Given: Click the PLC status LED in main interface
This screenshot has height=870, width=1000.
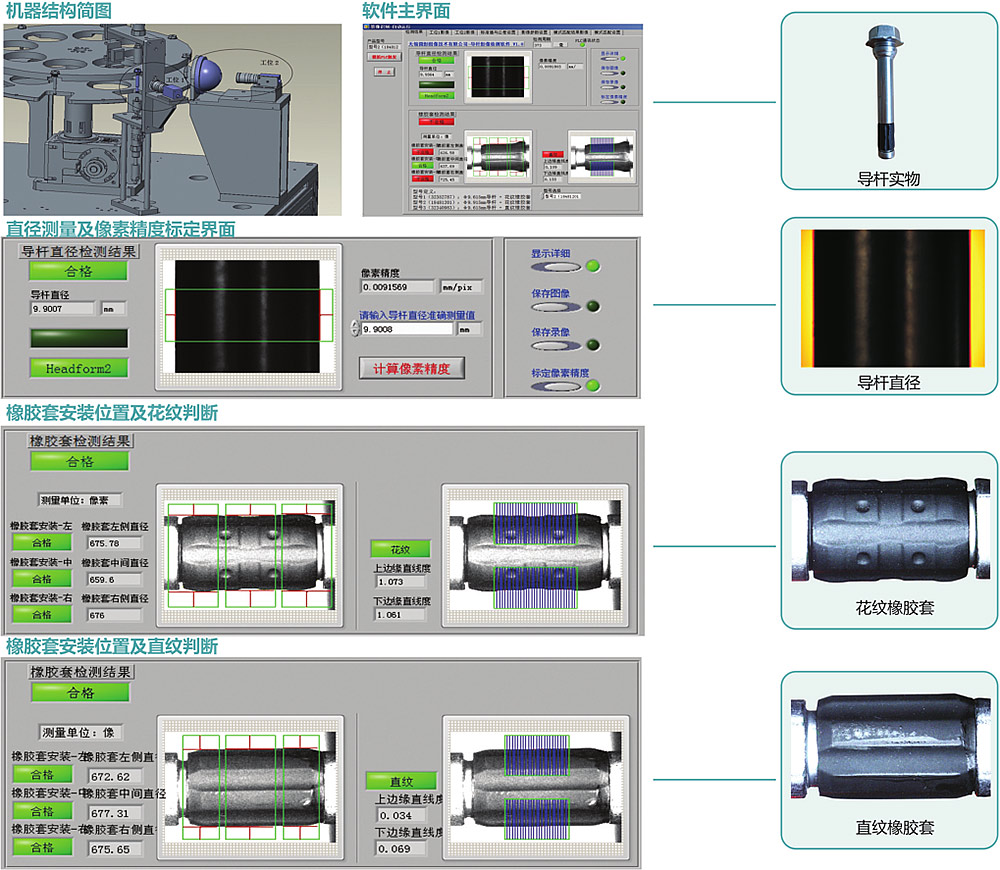Looking at the screenshot, I should click(x=582, y=44).
